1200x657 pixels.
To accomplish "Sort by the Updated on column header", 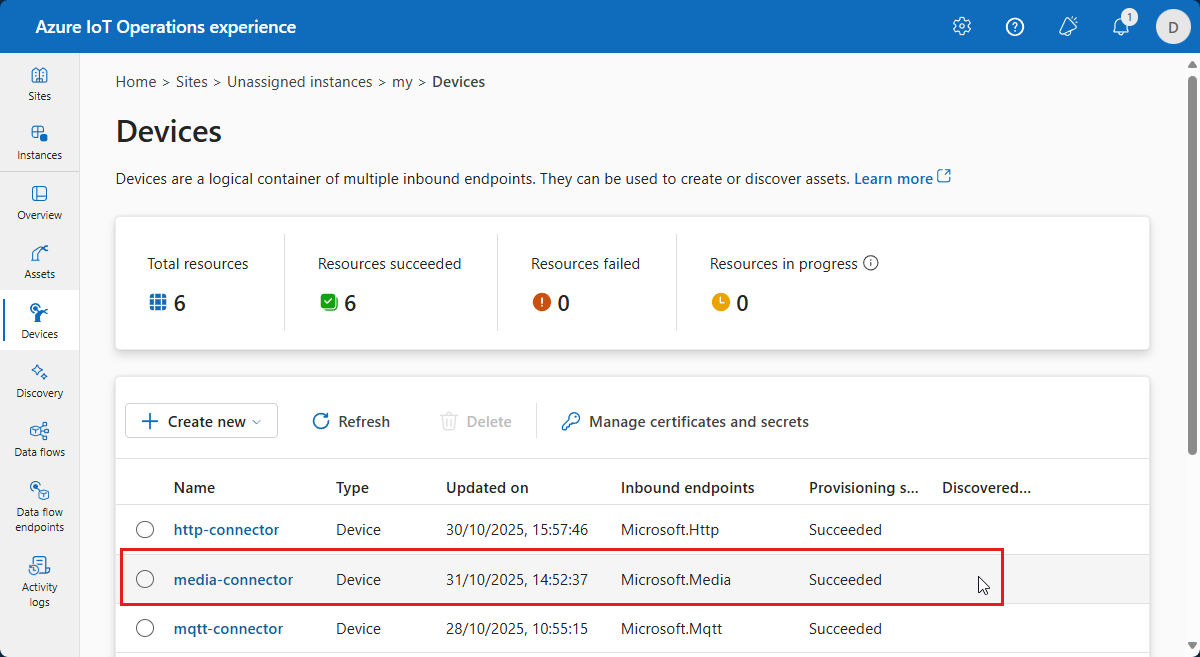I will click(x=487, y=488).
